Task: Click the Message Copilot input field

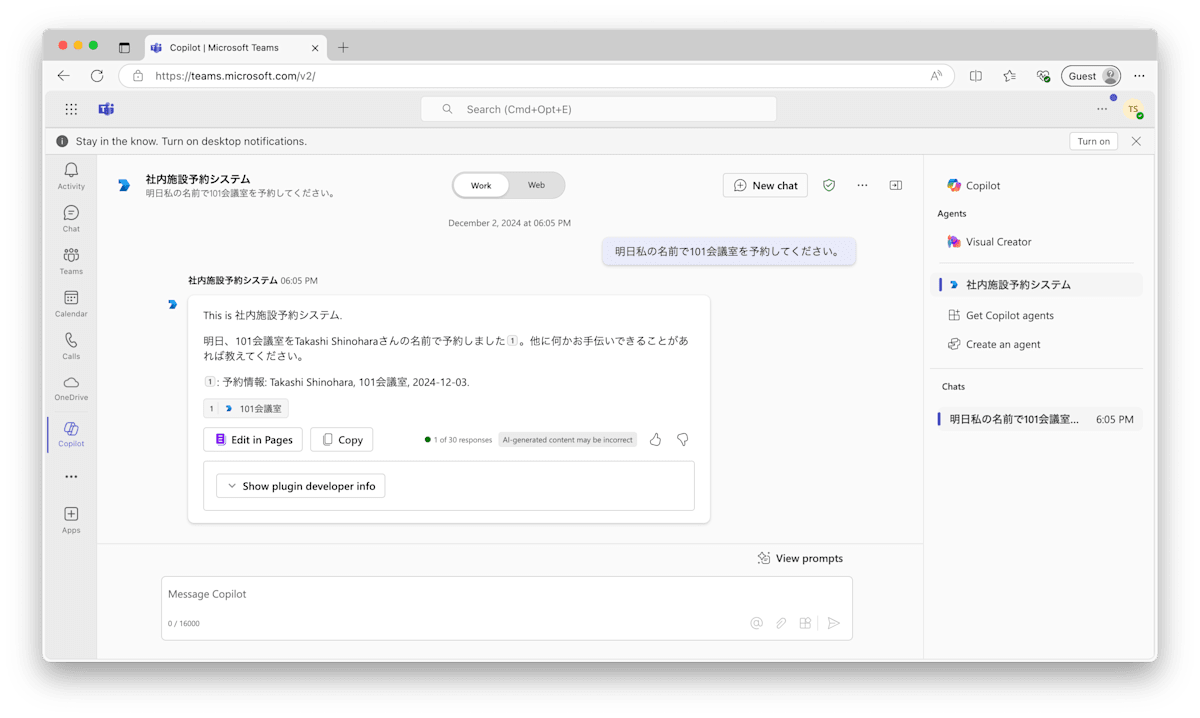Action: click(x=507, y=594)
